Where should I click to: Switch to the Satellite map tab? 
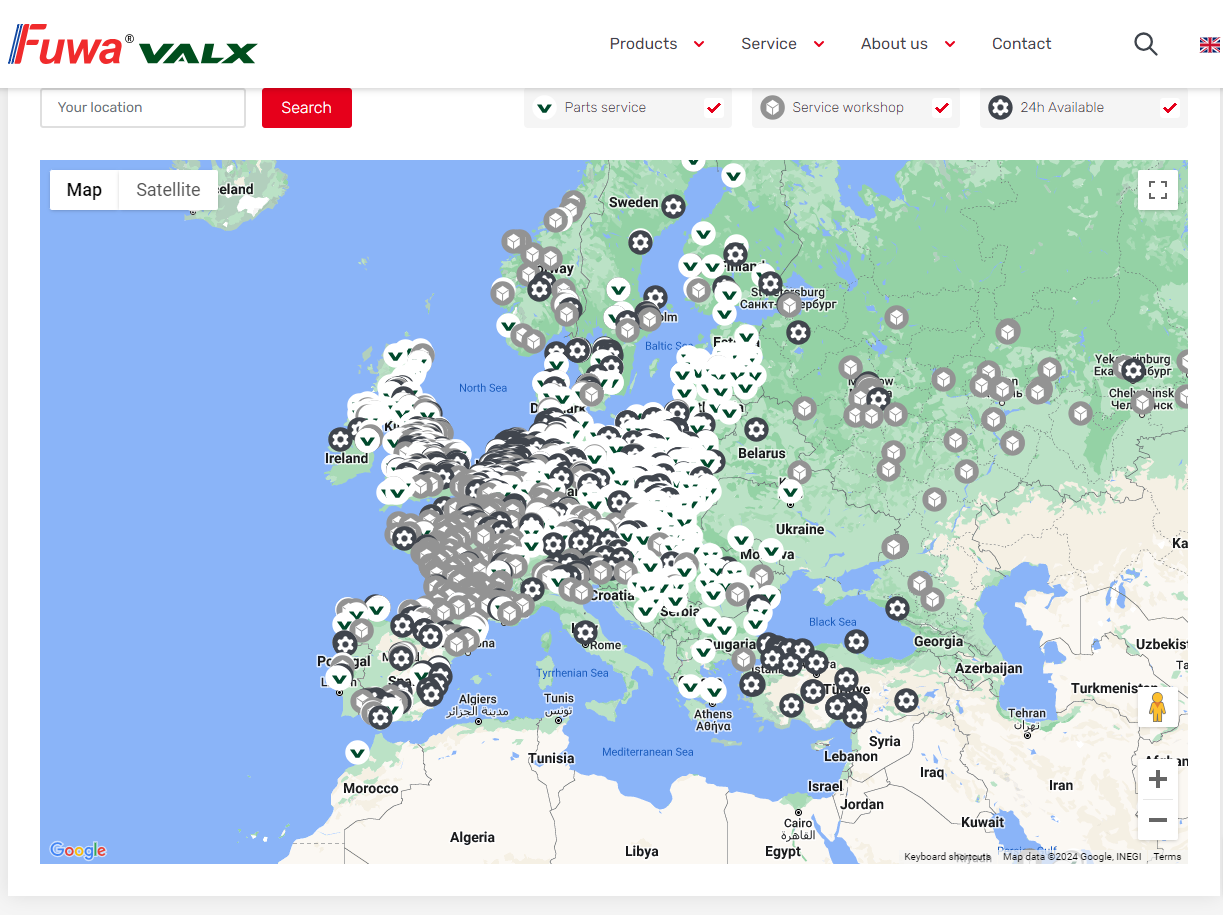pyautogui.click(x=167, y=189)
